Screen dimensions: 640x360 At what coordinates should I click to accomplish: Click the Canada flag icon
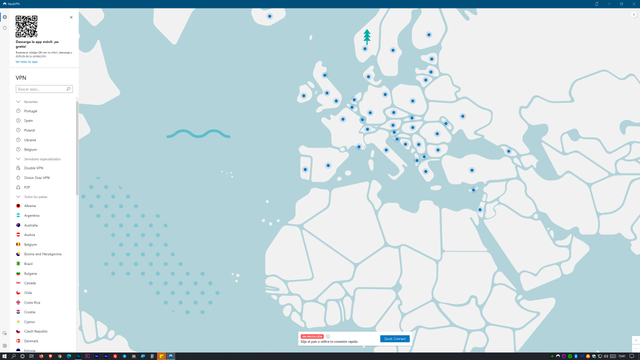click(18, 283)
